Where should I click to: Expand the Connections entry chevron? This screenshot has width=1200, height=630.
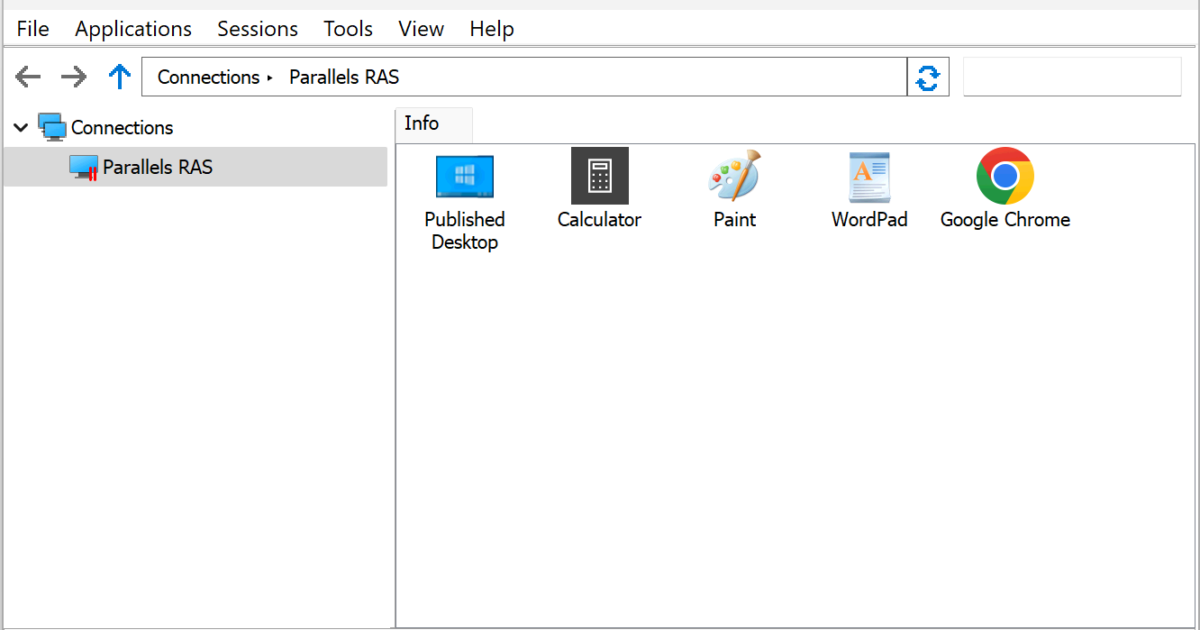click(x=20, y=127)
